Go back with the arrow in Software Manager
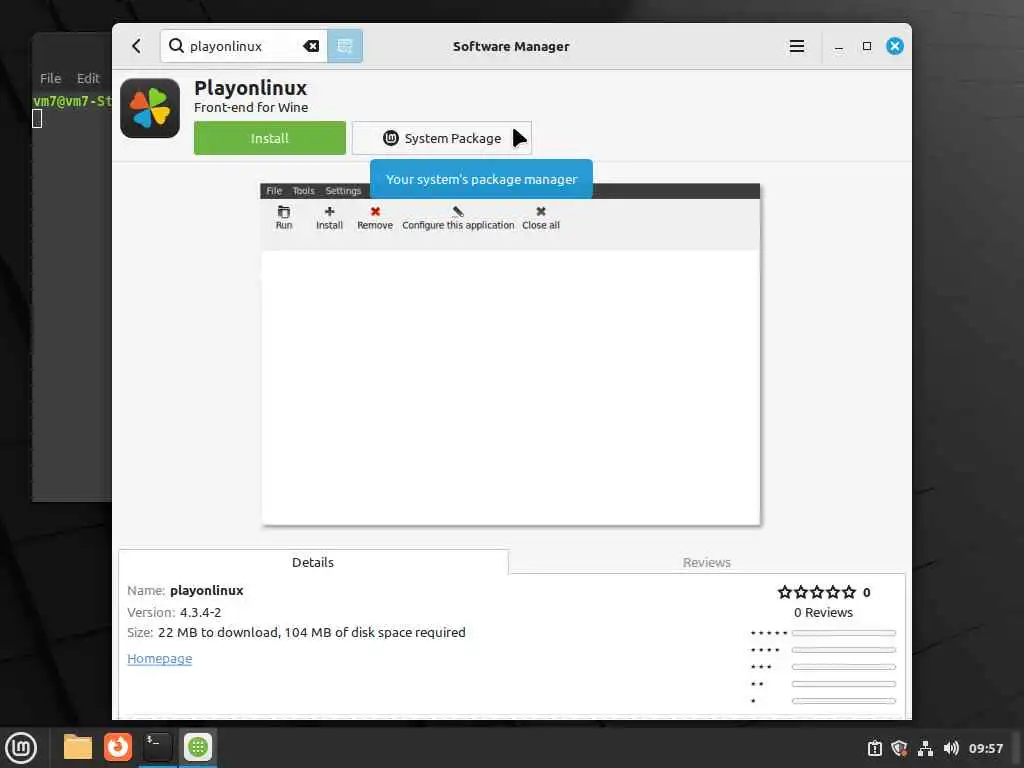The height and width of the screenshot is (768, 1024). click(136, 46)
